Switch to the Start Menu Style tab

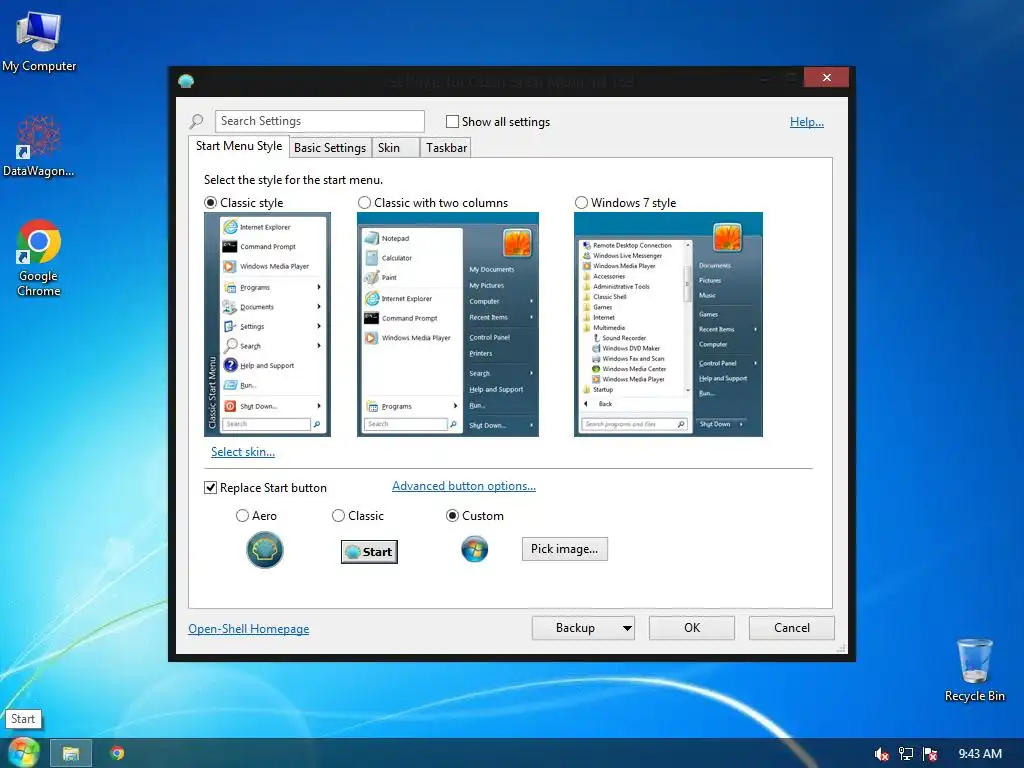coord(239,146)
